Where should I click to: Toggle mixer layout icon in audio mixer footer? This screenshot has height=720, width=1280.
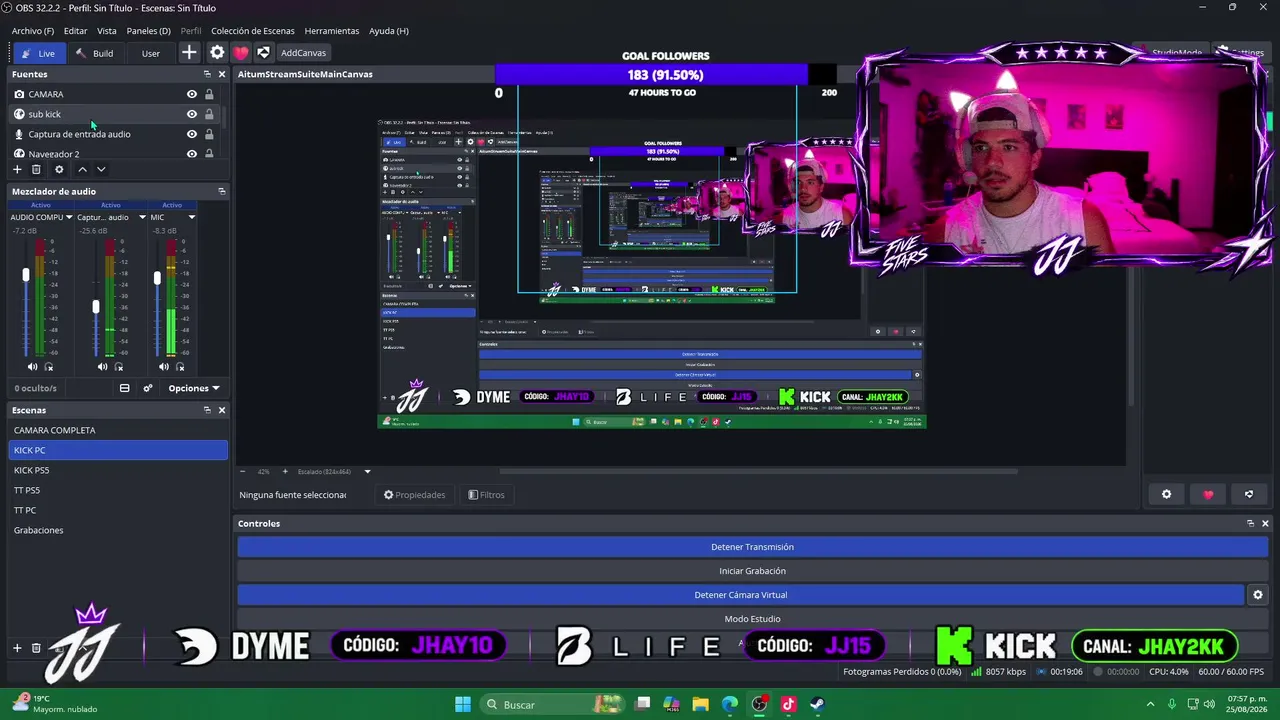(124, 388)
